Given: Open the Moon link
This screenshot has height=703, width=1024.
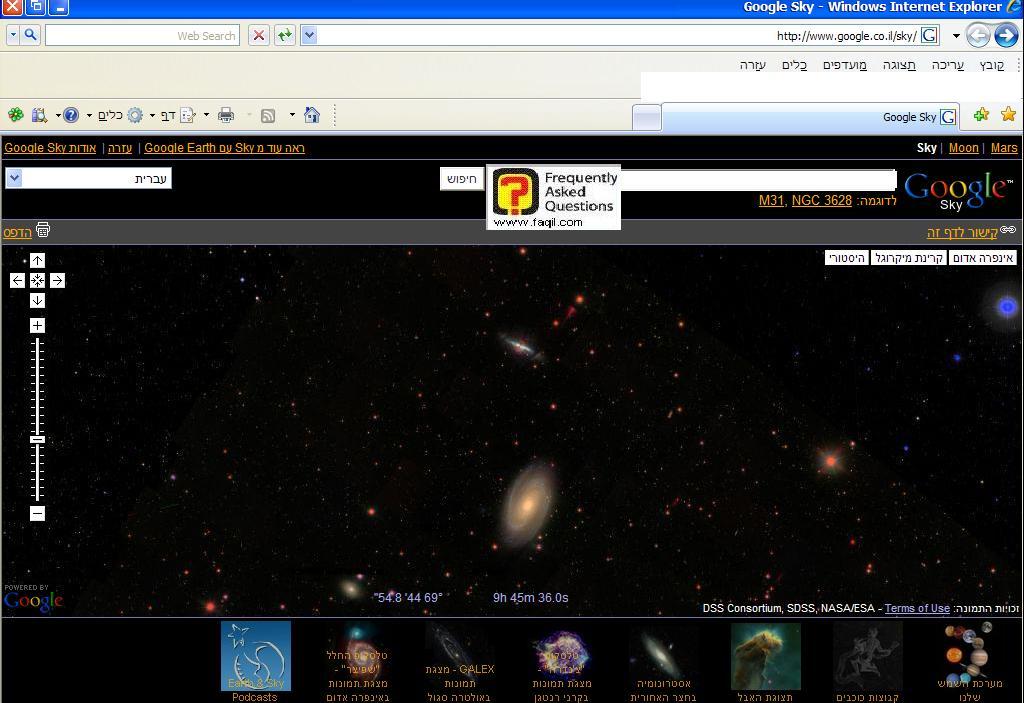Looking at the screenshot, I should coord(963,148).
